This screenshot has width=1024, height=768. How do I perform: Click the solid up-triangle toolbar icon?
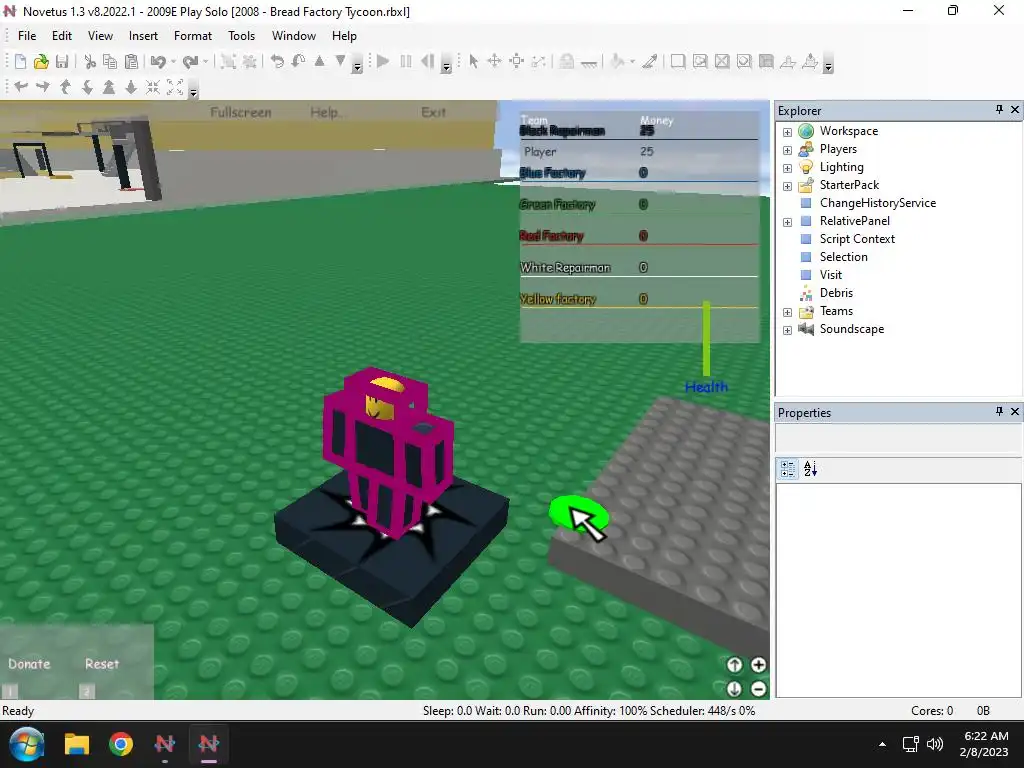click(x=319, y=61)
